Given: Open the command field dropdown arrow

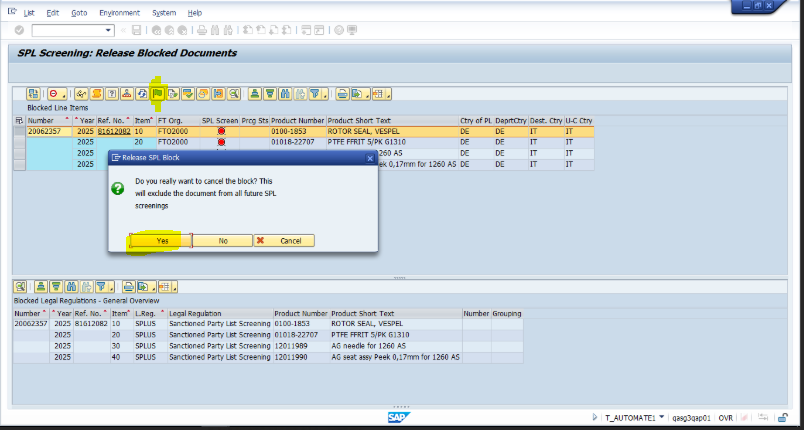Looking at the screenshot, I should coord(108,30).
